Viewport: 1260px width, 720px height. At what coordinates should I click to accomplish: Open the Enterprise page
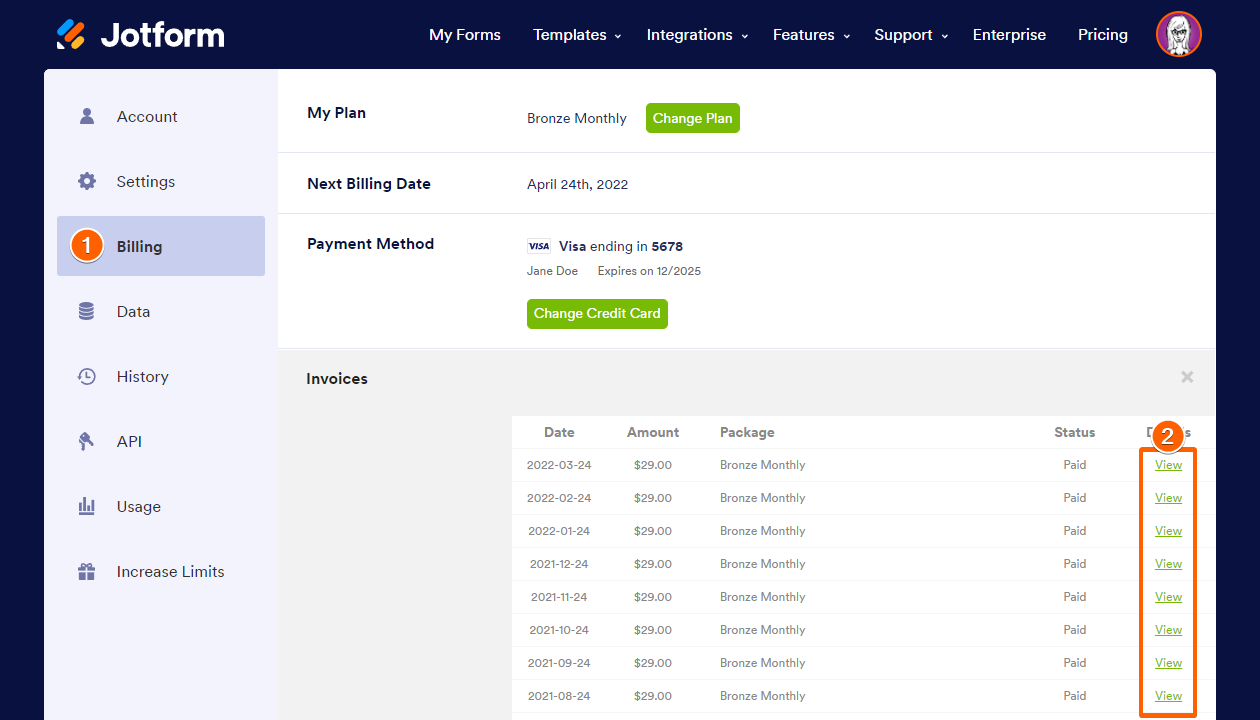click(1009, 35)
